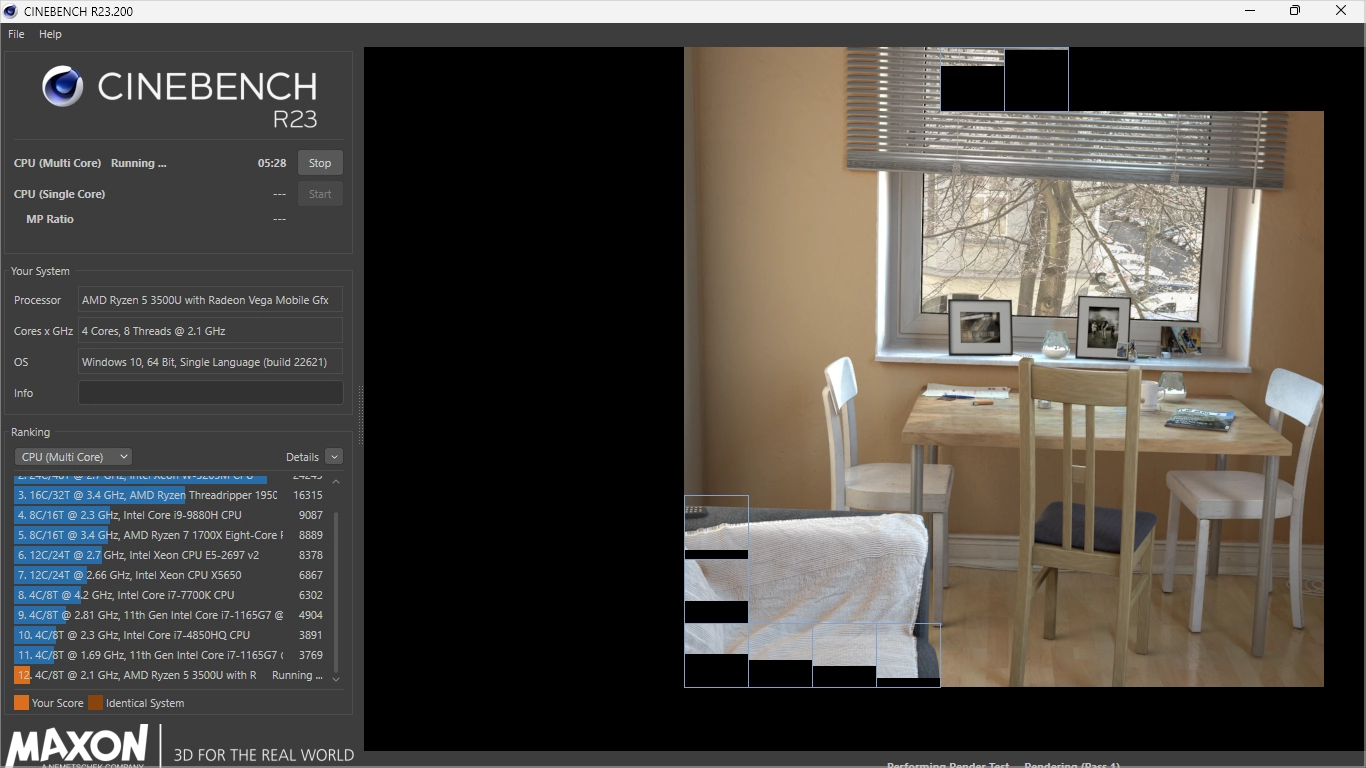Close the Cinebench window

1341,11
